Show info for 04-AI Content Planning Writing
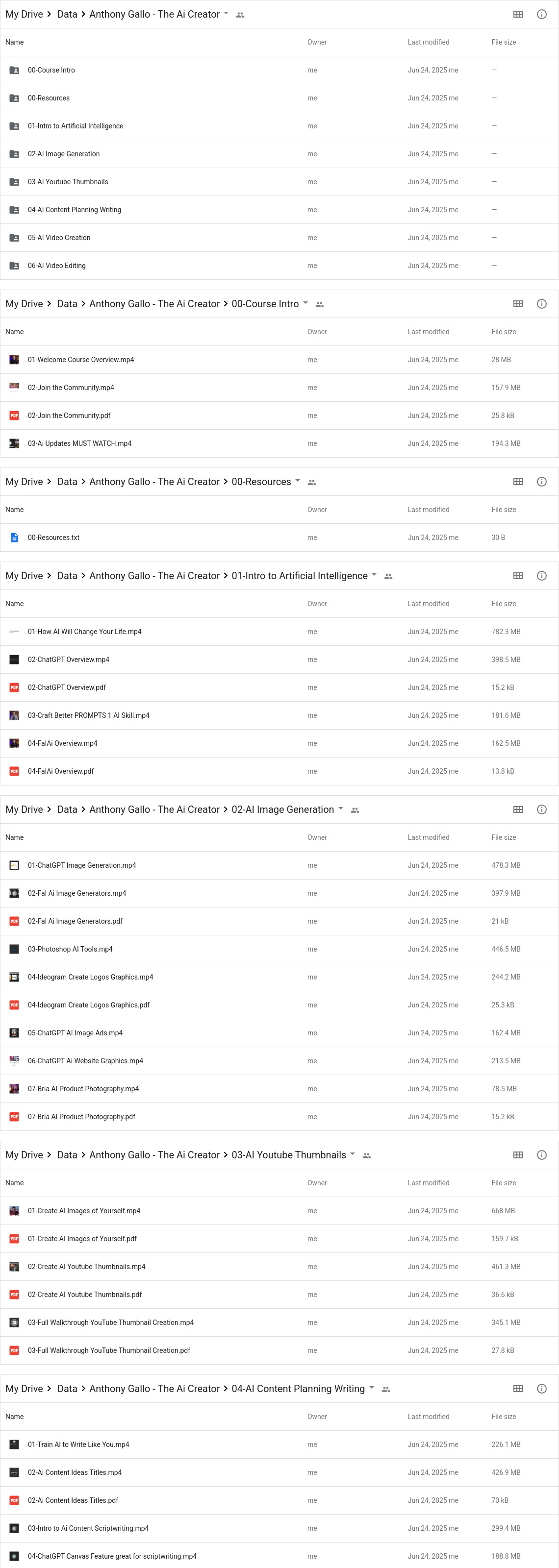559x1568 pixels. [x=541, y=1389]
